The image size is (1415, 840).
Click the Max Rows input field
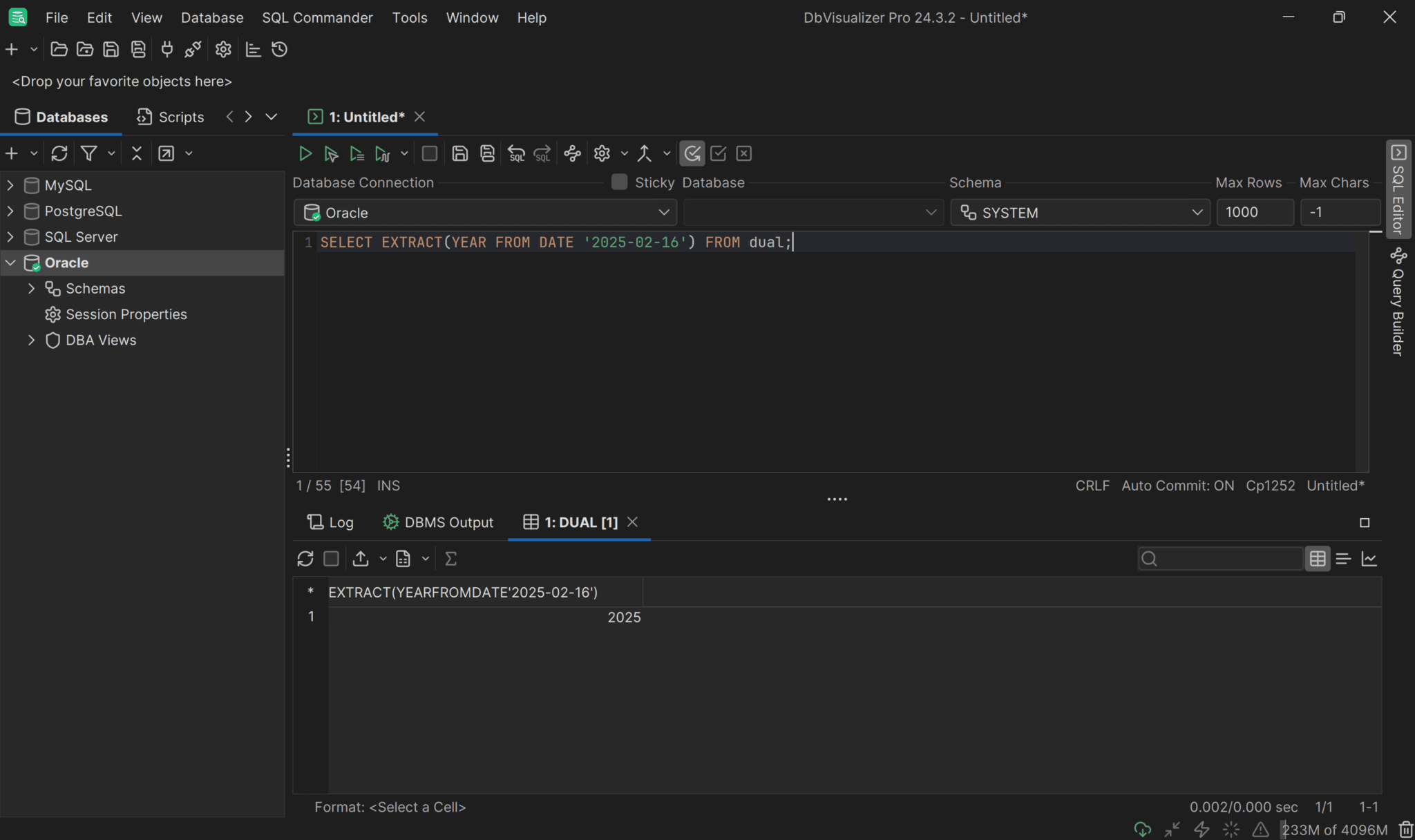click(1254, 213)
